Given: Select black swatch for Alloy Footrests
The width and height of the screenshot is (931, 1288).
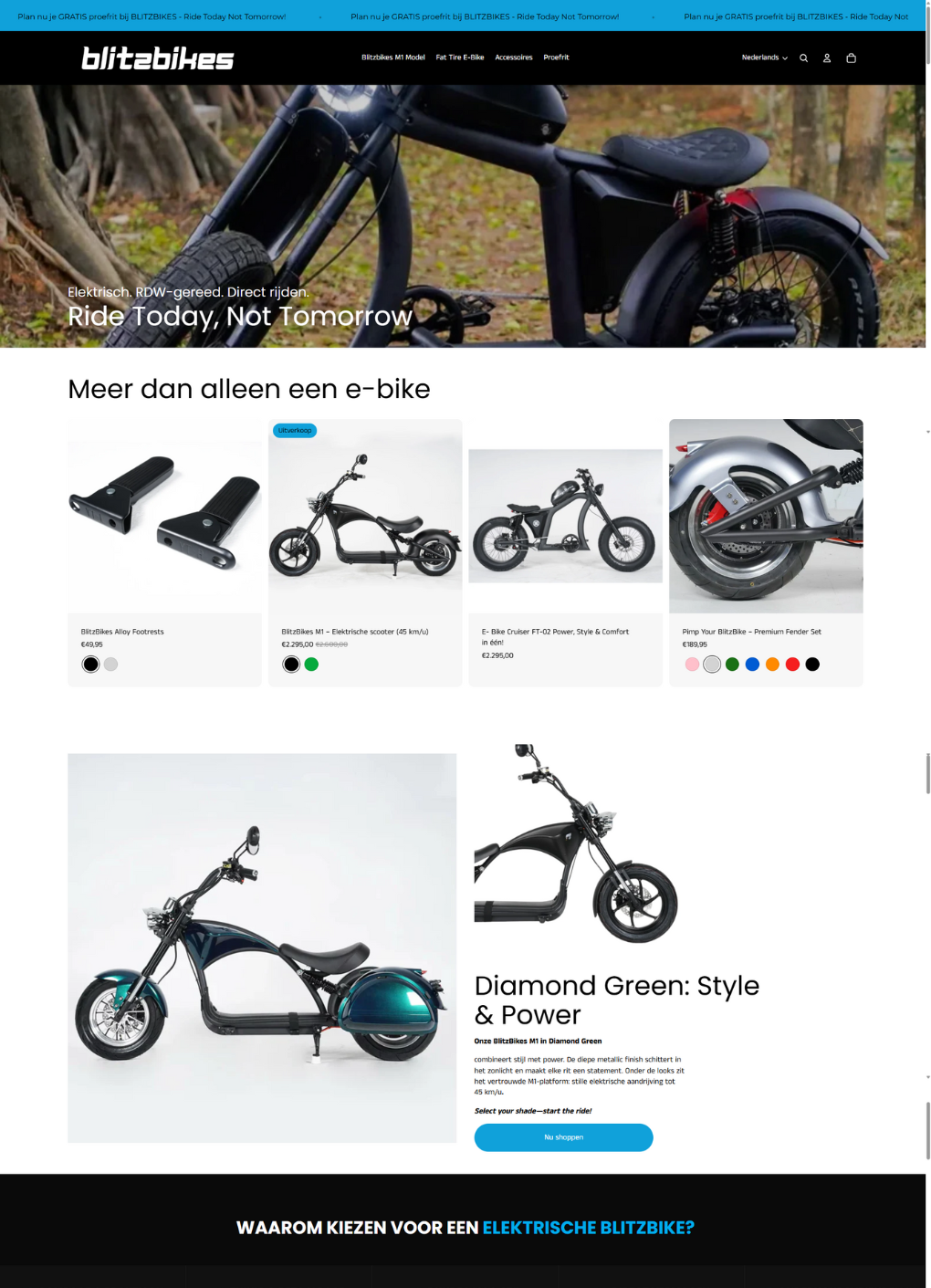Looking at the screenshot, I should (90, 665).
